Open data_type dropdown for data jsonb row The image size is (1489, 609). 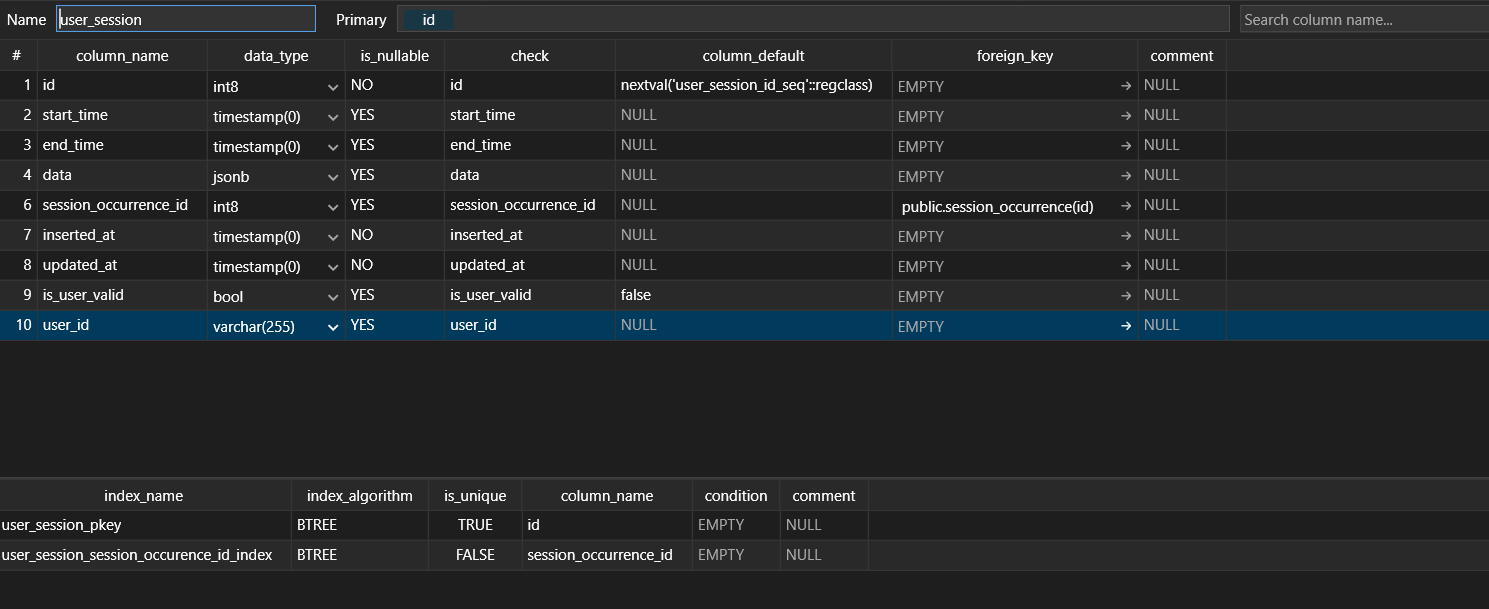tap(333, 177)
